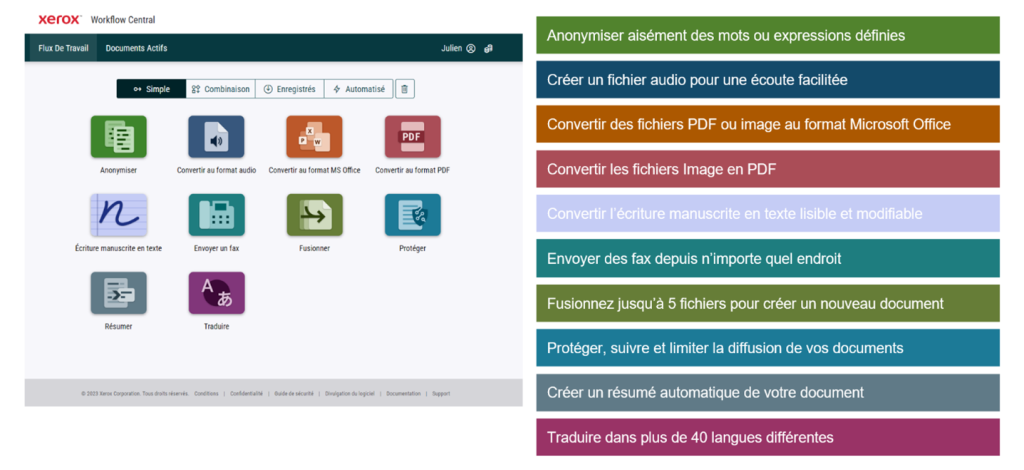This screenshot has height=470, width=1024.
Task: Open the Confidentialité footer link
Action: (x=247, y=393)
